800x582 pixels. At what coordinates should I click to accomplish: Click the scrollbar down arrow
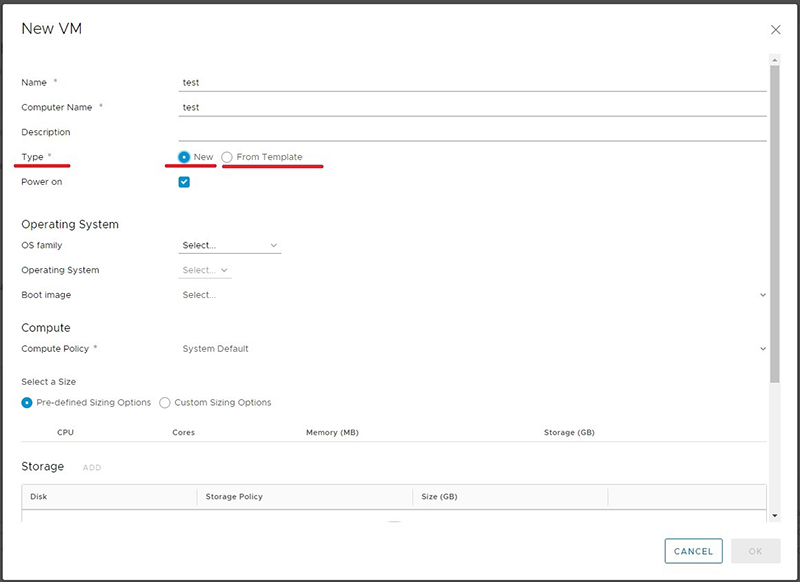774,516
